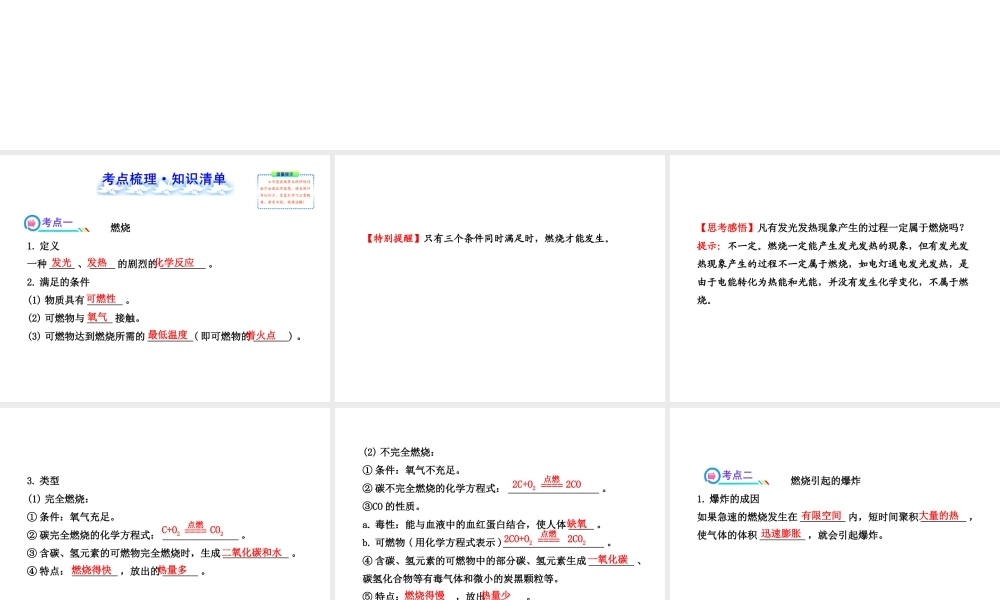Click the red answer 有限空间
The width and height of the screenshot is (1000, 600).
click(x=821, y=516)
